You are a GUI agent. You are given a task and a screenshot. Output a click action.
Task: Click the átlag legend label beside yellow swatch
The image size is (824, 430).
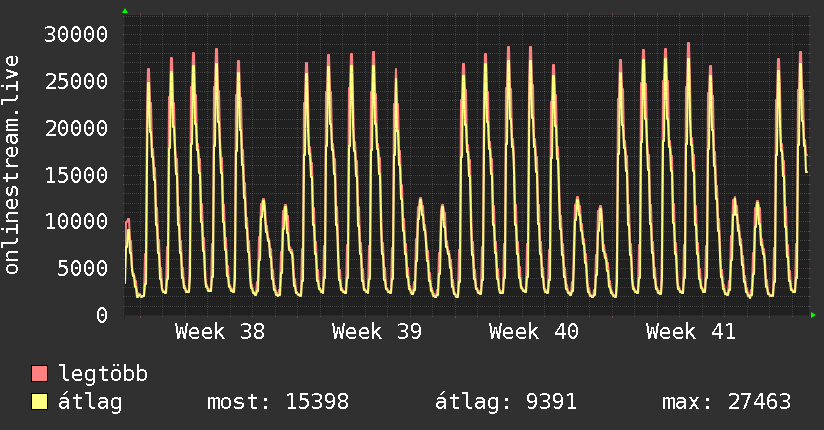point(90,402)
